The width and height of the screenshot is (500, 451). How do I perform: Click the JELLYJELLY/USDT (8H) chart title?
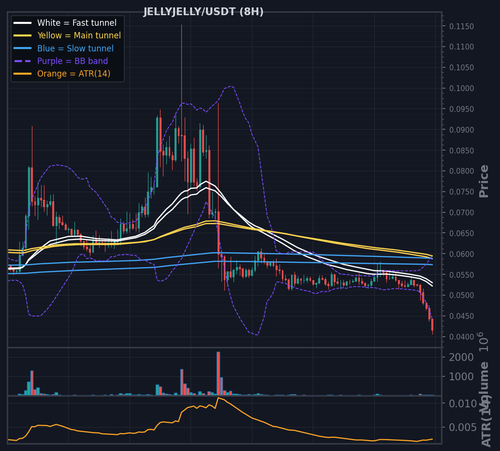tap(203, 12)
